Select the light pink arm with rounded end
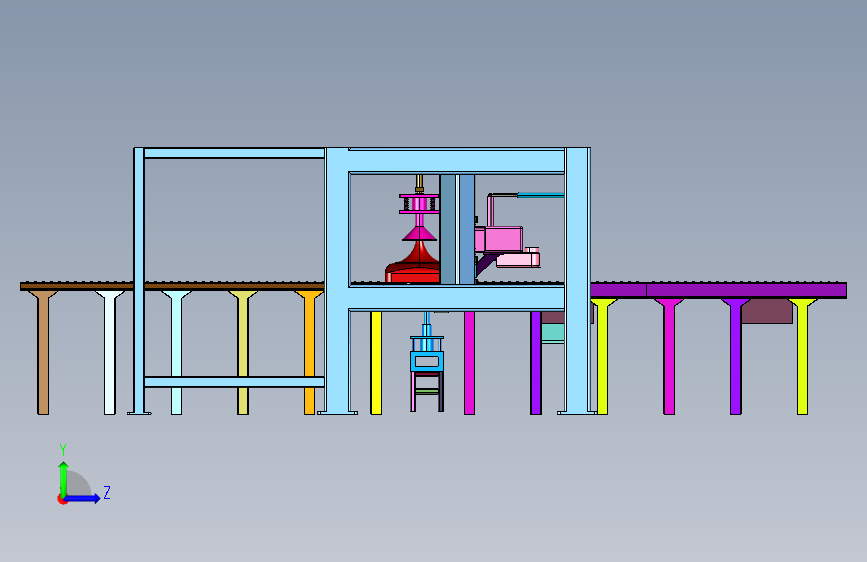 (518, 259)
